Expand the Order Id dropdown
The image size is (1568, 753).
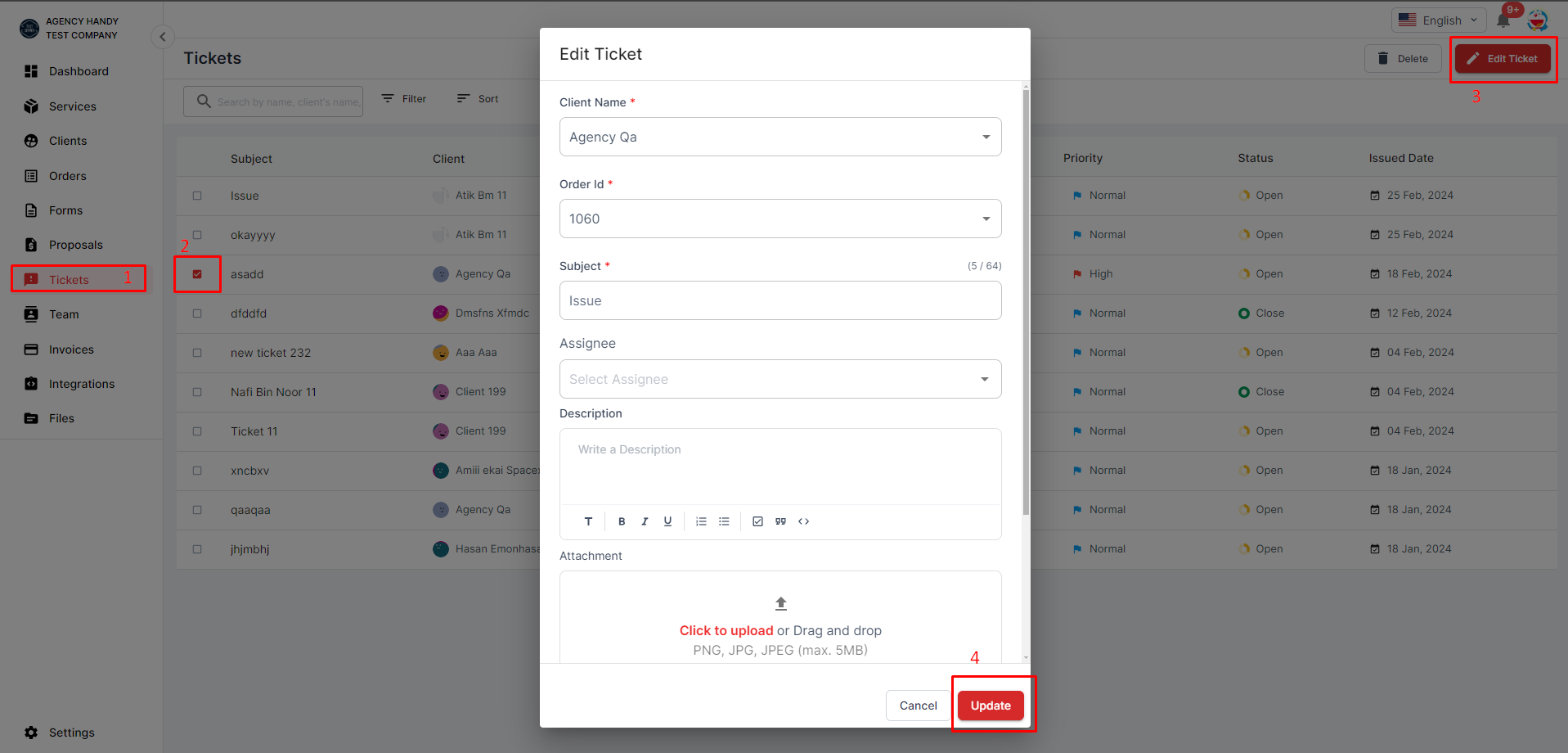pyautogui.click(x=780, y=219)
